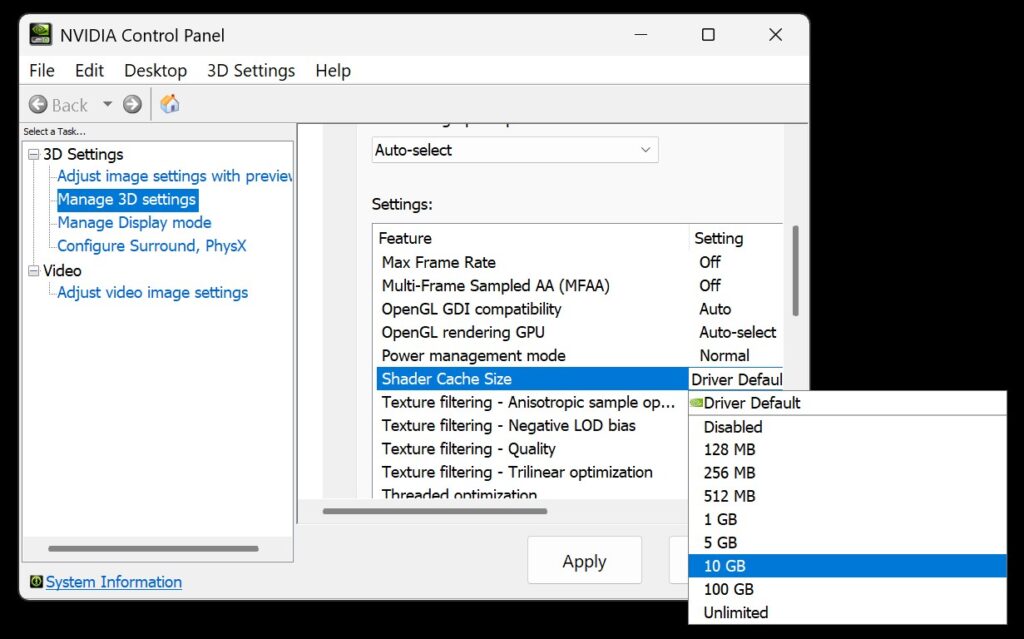Select Texture filtering - Trilinear optimization row
This screenshot has width=1024, height=639.
tap(532, 472)
